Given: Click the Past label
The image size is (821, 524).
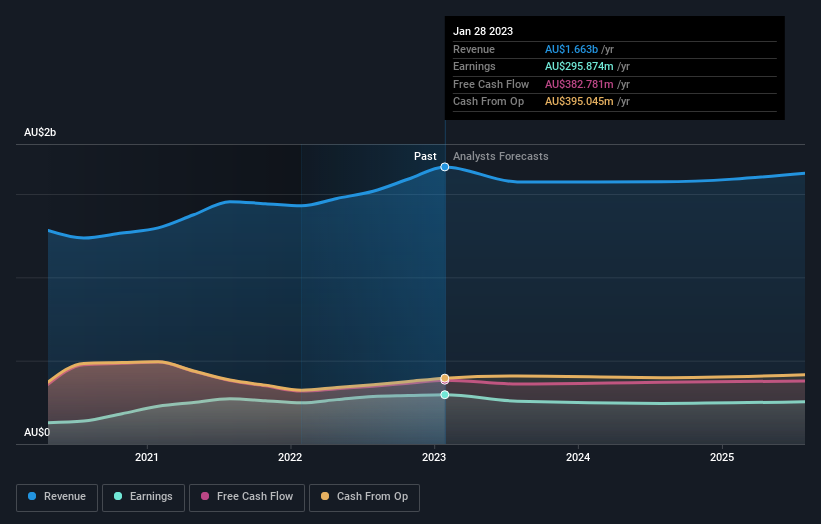Looking at the screenshot, I should click(x=425, y=157).
